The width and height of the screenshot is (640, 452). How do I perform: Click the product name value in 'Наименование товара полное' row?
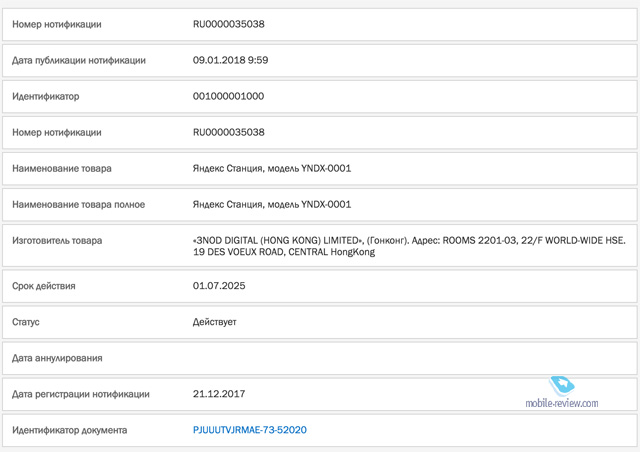(x=271, y=204)
